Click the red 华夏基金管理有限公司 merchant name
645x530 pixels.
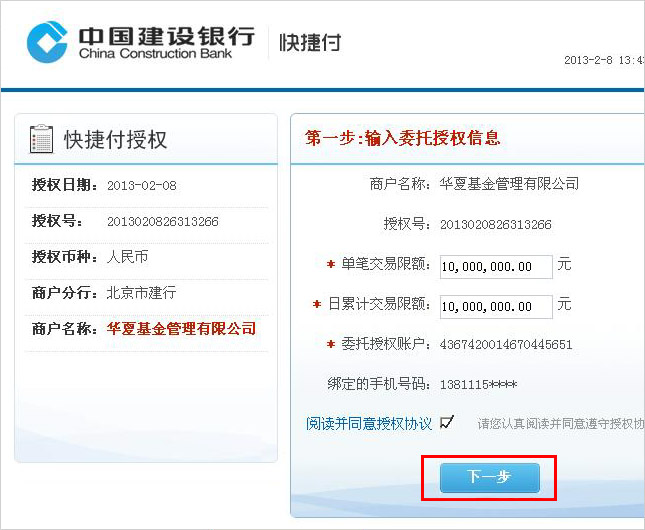[x=181, y=328]
